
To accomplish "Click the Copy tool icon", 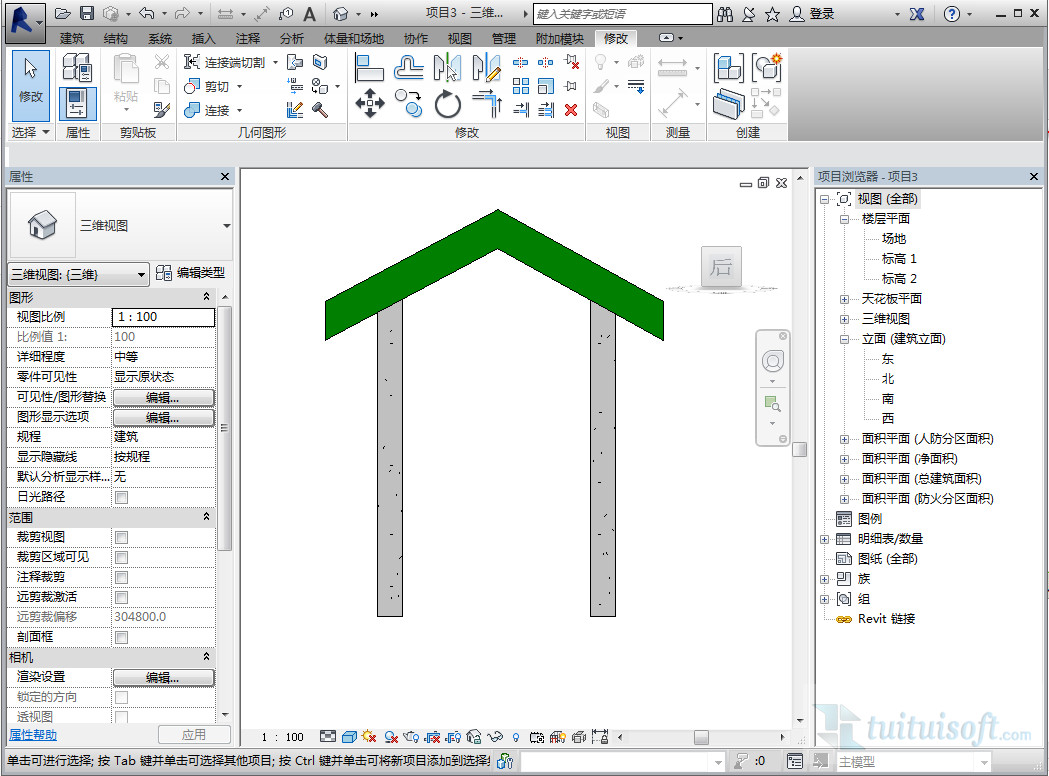I will pyautogui.click(x=408, y=101).
